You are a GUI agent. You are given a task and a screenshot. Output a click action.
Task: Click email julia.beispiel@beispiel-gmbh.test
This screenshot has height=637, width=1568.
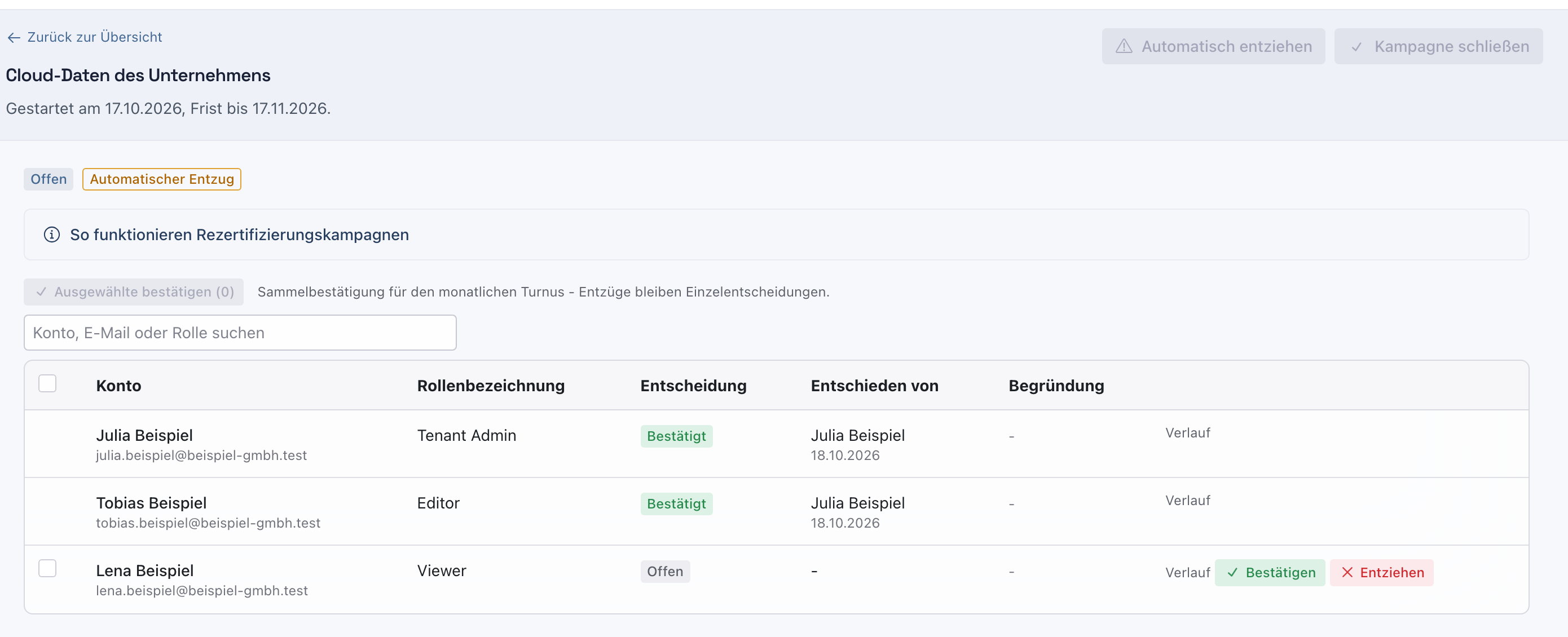(201, 455)
